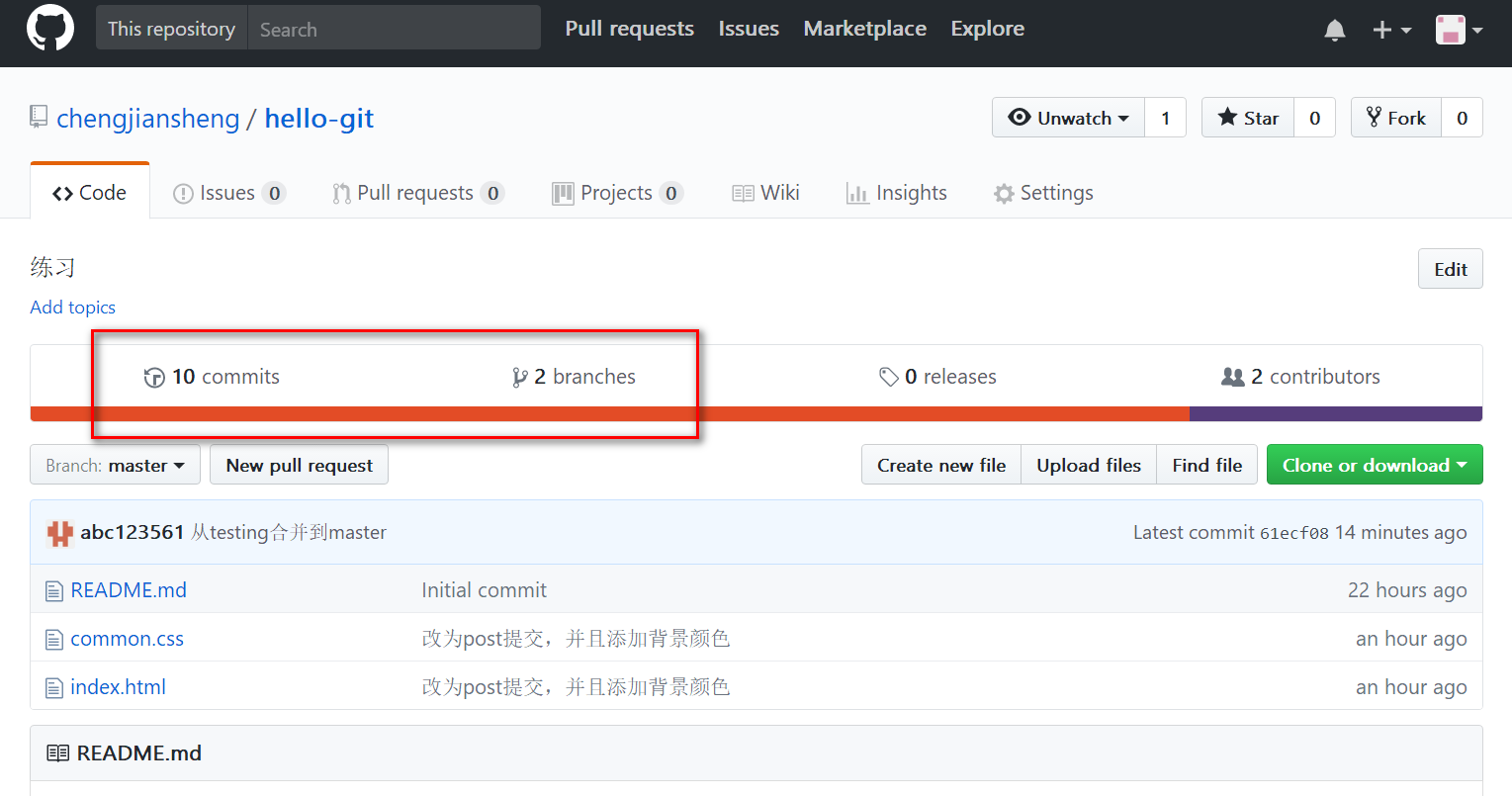Star this repository
The height and width of the screenshot is (796, 1512).
pos(1248,118)
